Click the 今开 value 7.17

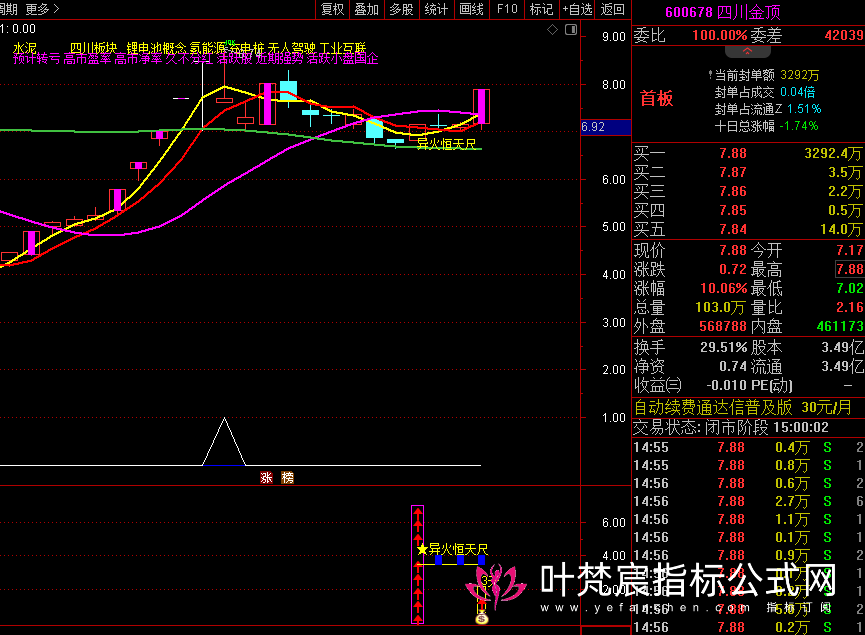(850, 250)
